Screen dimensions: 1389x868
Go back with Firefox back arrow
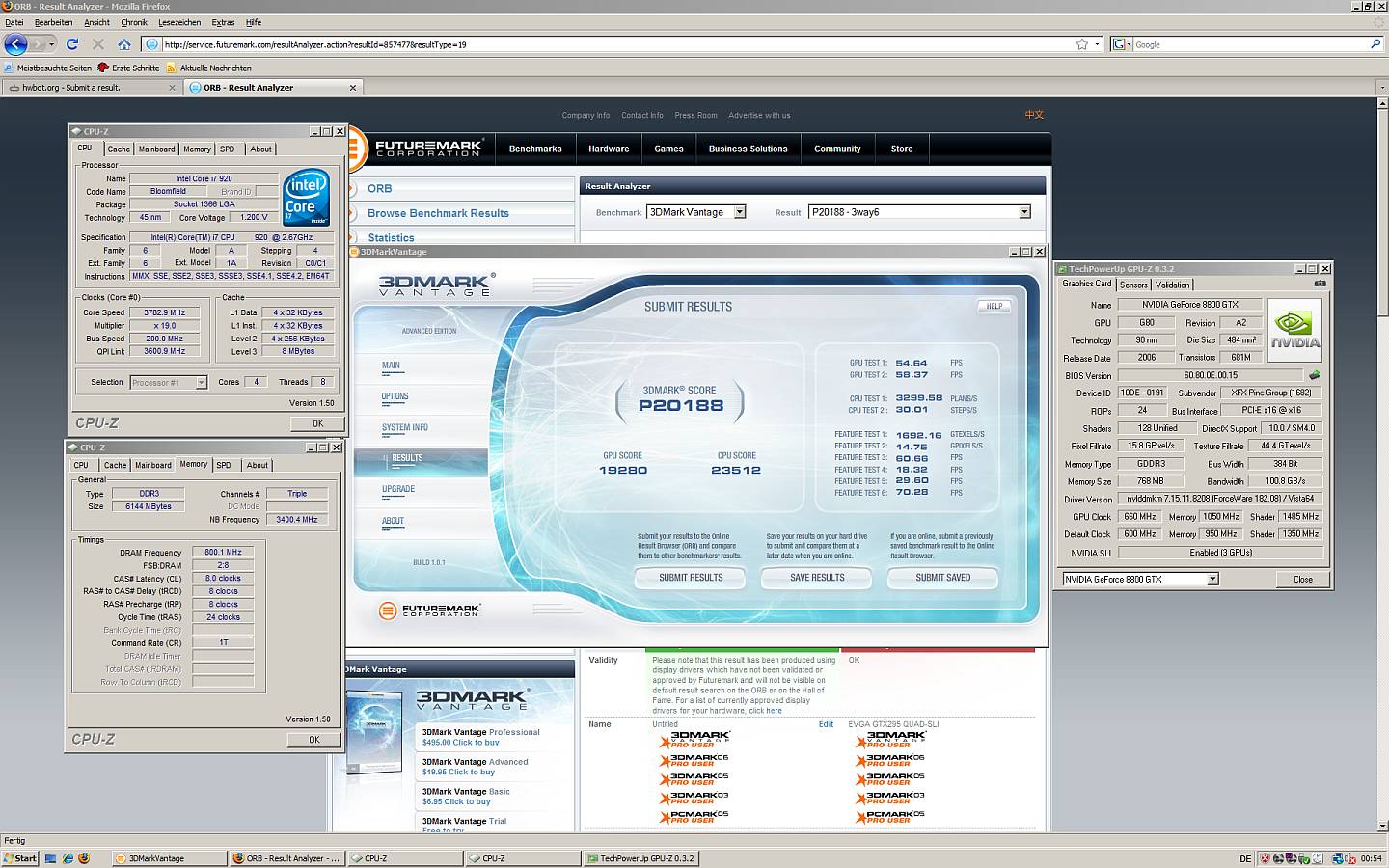click(x=15, y=43)
